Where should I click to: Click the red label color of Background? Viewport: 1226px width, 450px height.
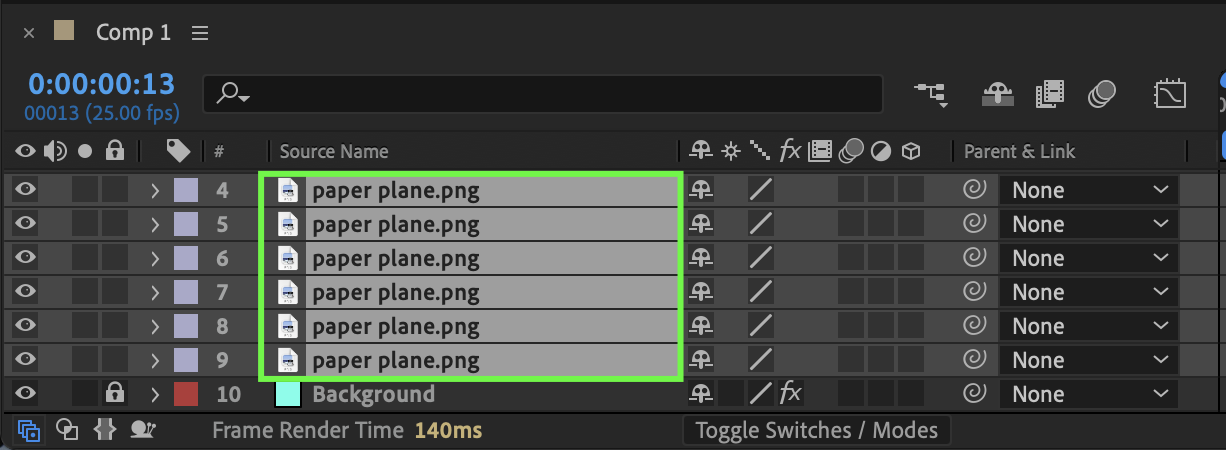click(186, 394)
